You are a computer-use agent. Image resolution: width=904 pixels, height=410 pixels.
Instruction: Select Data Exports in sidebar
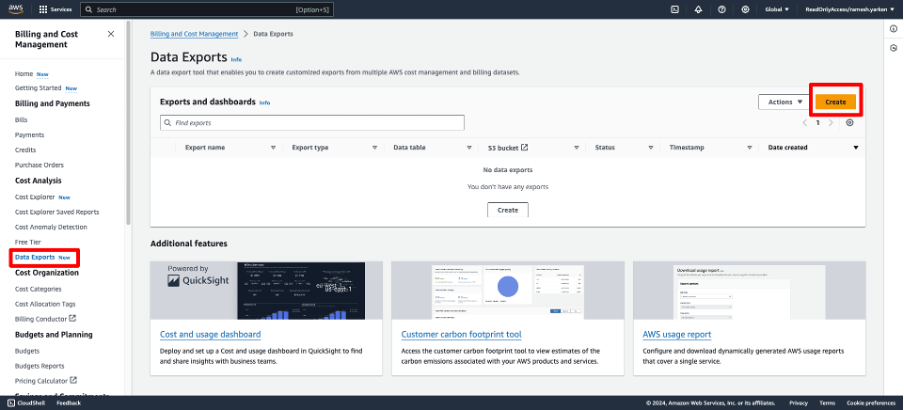(x=35, y=257)
